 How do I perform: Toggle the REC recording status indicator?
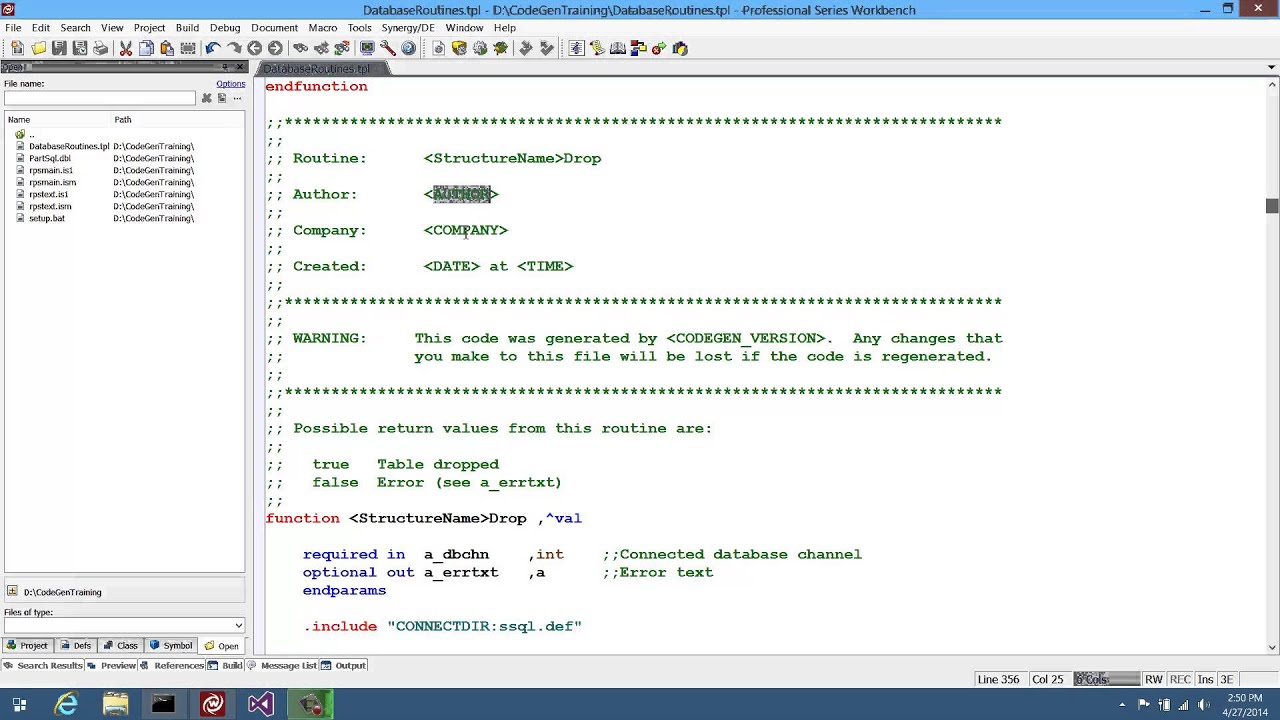tap(1180, 679)
